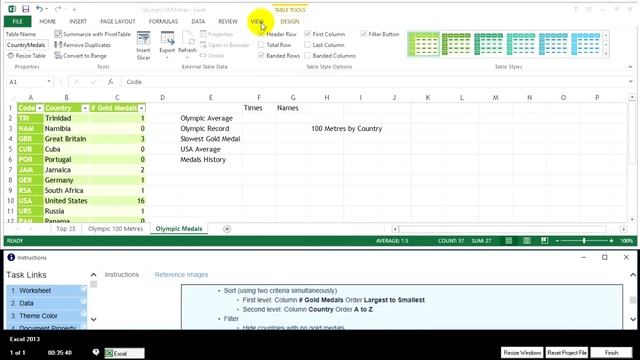Enable the Last Column checkbox
Screen dimensions: 640x360
(308, 45)
